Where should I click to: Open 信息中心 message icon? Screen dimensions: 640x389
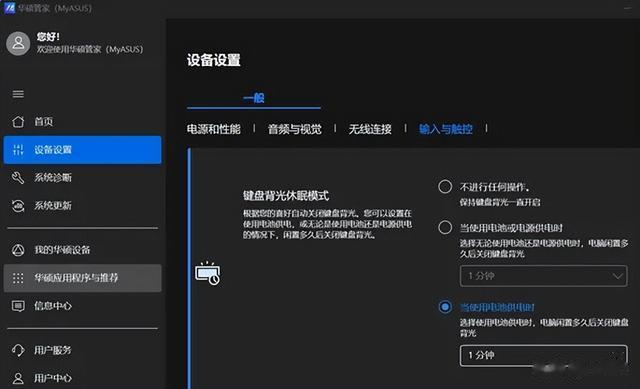(18, 306)
